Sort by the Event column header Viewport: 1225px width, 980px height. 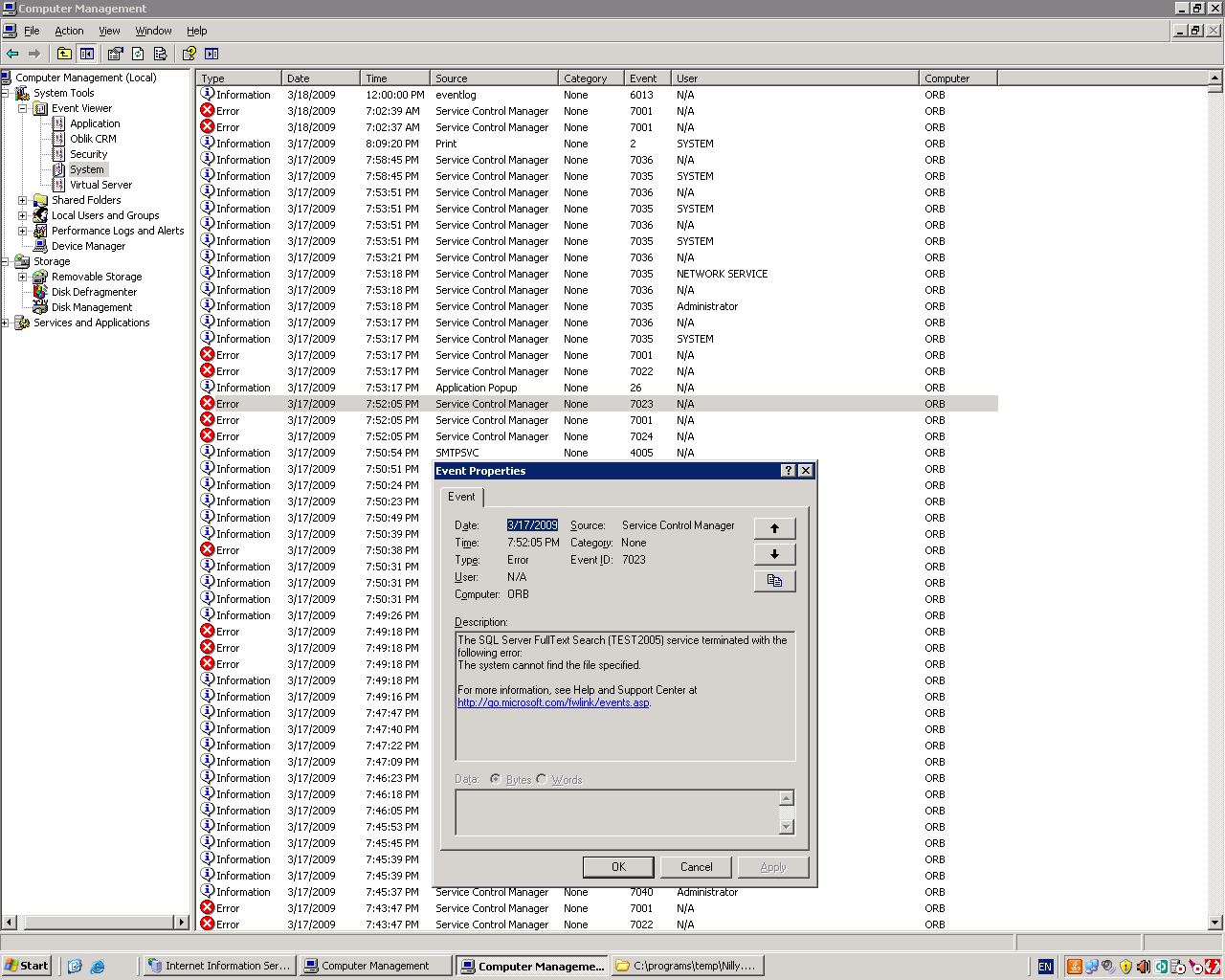648,78
